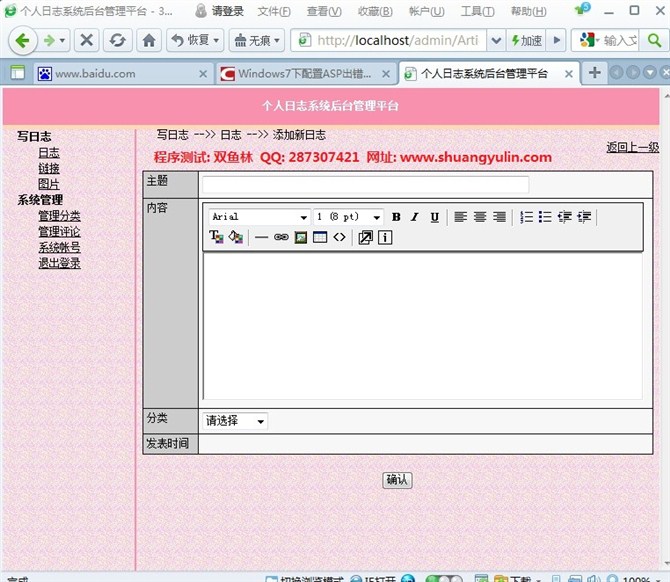Stop loading the page
670x582 pixels.
click(87, 41)
